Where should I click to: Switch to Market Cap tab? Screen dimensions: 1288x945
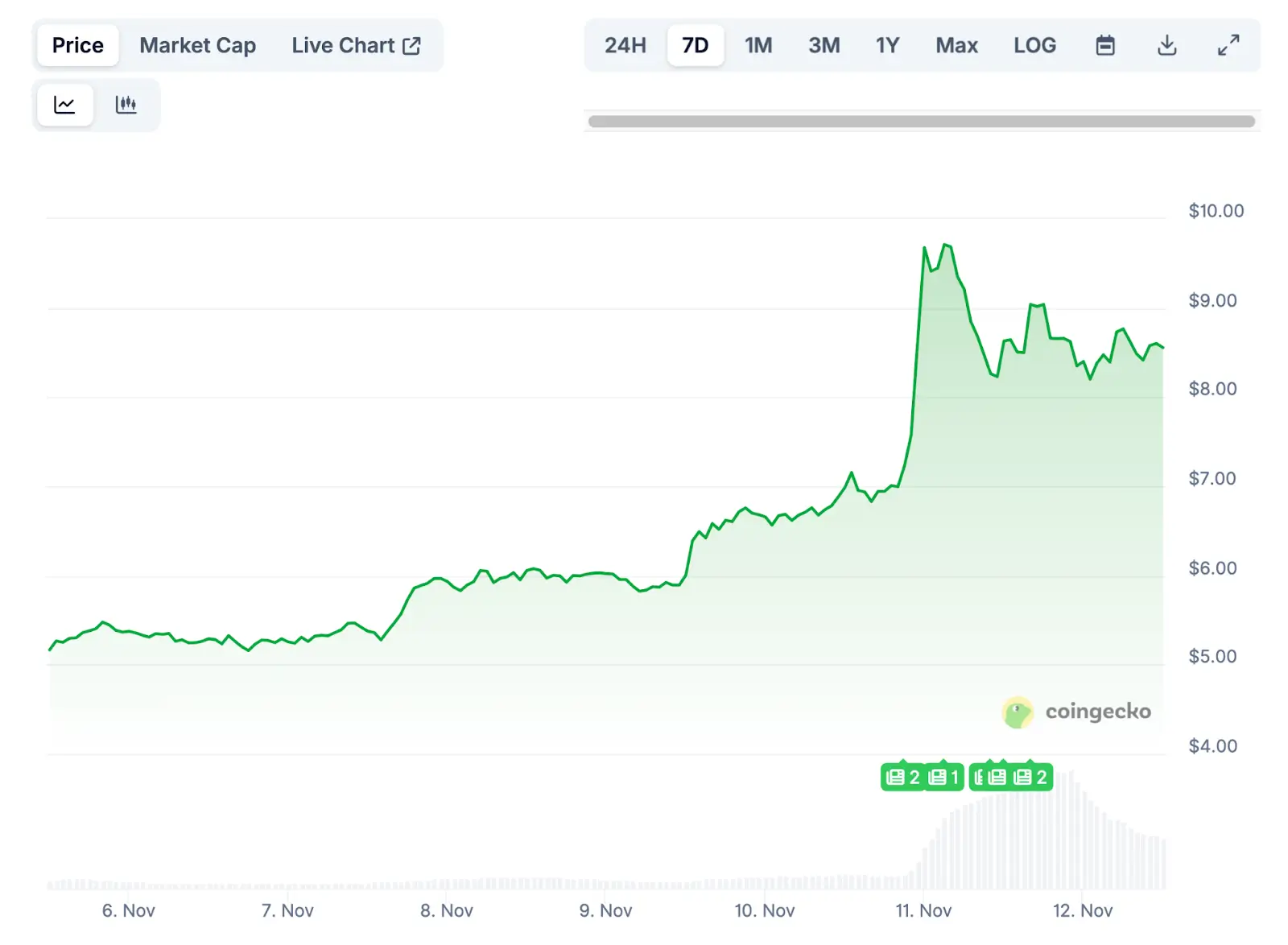pyautogui.click(x=197, y=45)
